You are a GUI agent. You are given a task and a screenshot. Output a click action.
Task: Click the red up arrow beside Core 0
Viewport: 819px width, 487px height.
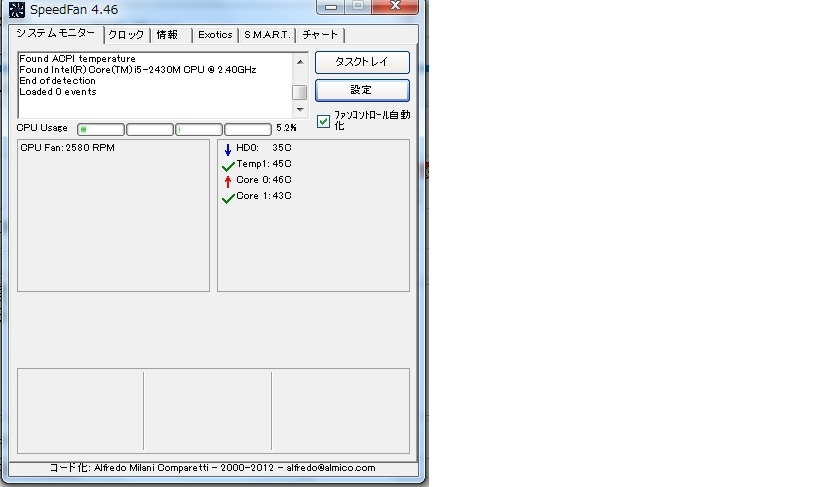228,182
